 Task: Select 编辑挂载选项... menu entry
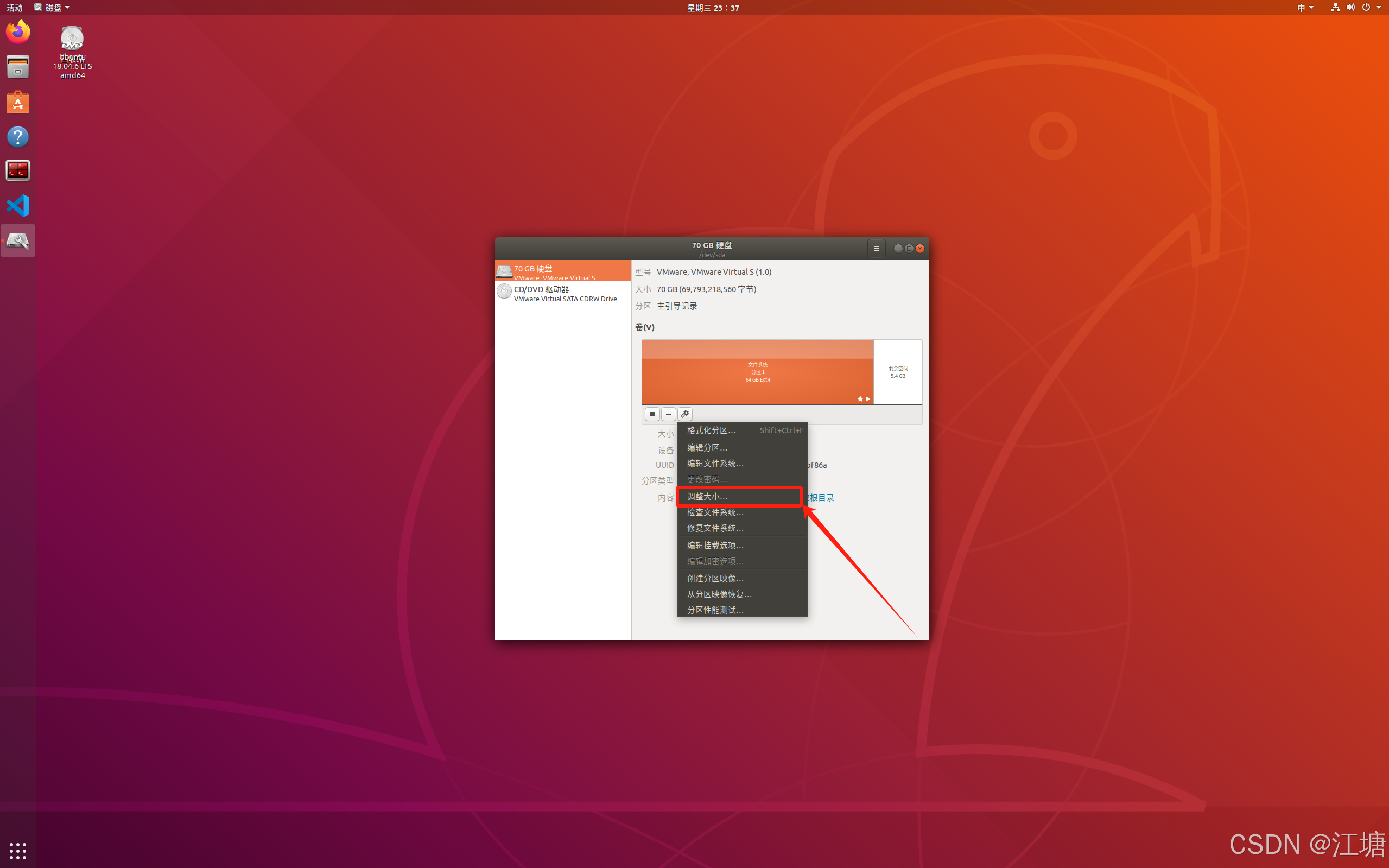coord(715,546)
